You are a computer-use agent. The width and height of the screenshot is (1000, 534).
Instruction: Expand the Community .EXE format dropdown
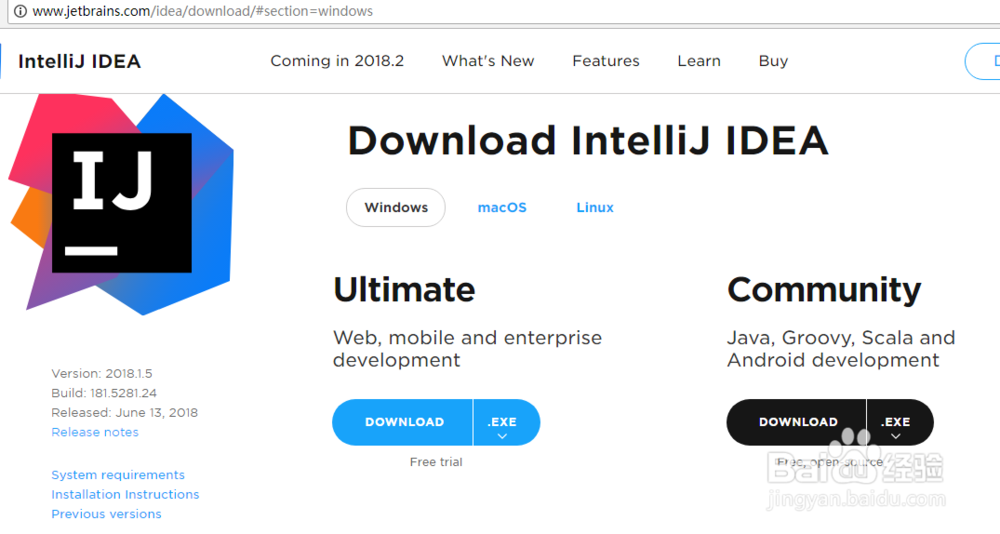[x=900, y=422]
